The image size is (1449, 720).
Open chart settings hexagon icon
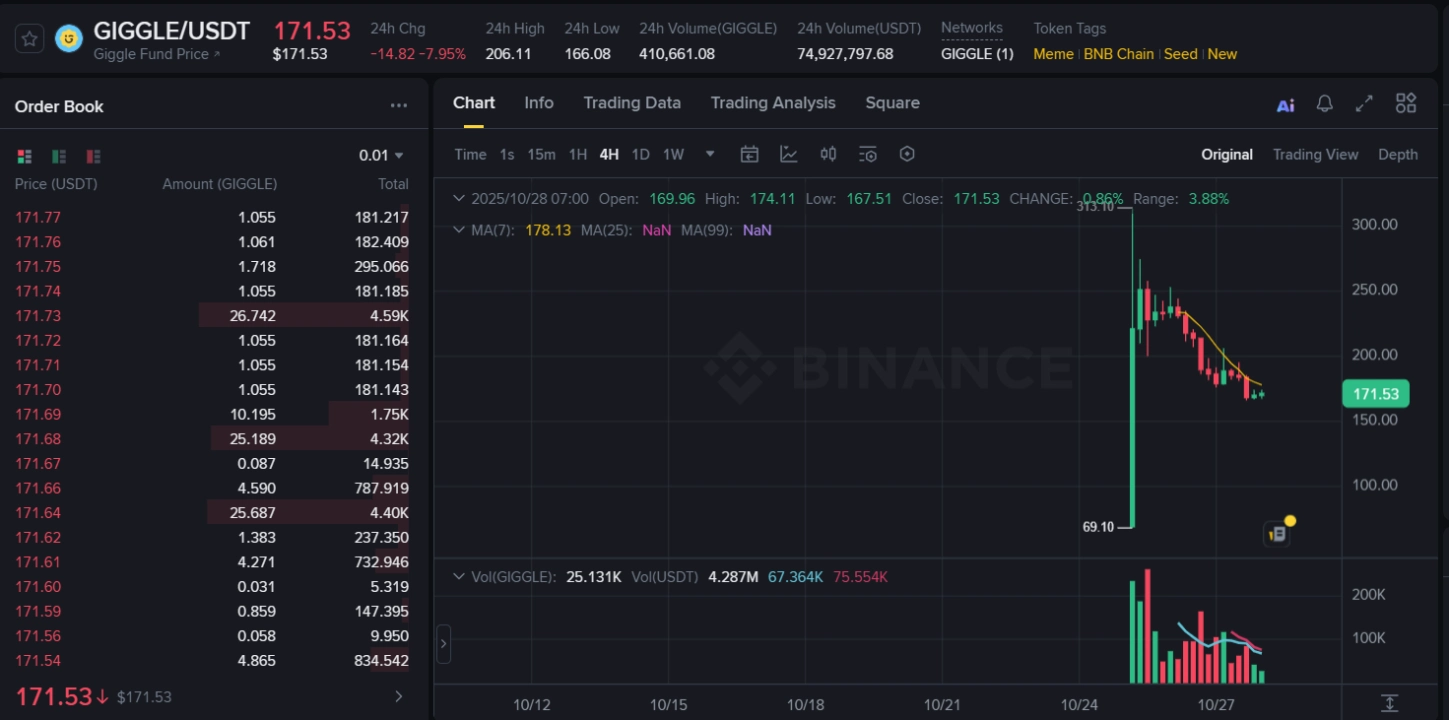coord(907,154)
